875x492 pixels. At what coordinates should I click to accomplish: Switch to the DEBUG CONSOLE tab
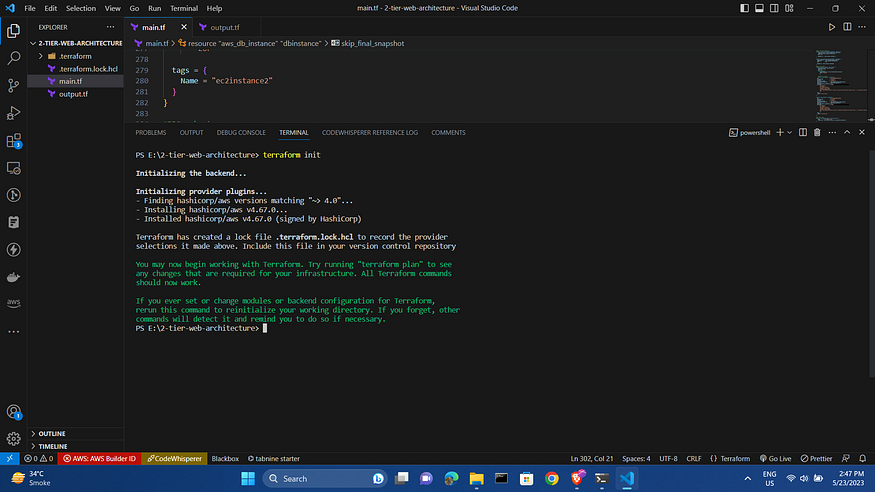[241, 132]
